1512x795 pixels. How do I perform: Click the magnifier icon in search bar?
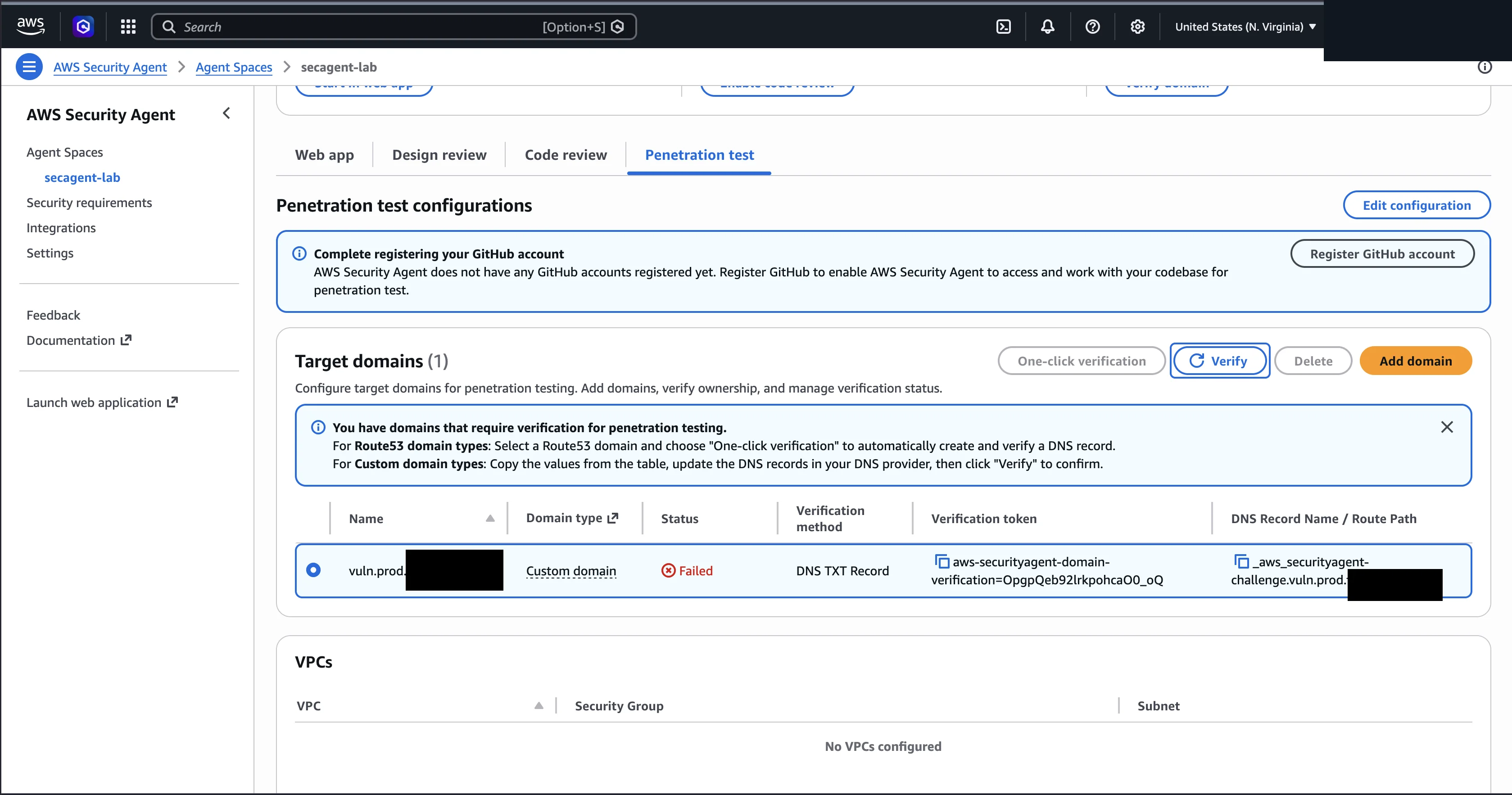(x=169, y=27)
